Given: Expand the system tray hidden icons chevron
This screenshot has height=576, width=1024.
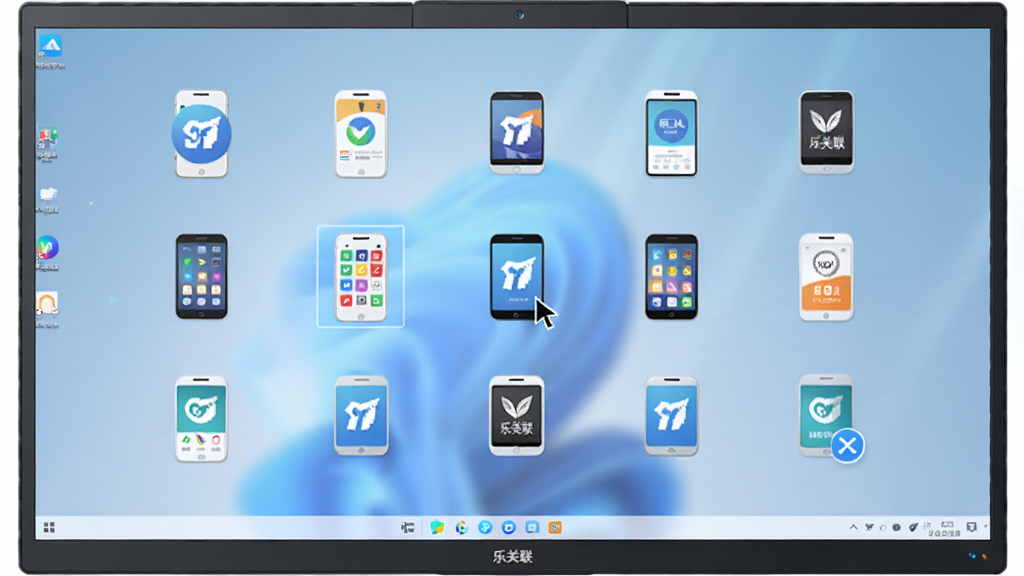Looking at the screenshot, I should click(x=854, y=527).
